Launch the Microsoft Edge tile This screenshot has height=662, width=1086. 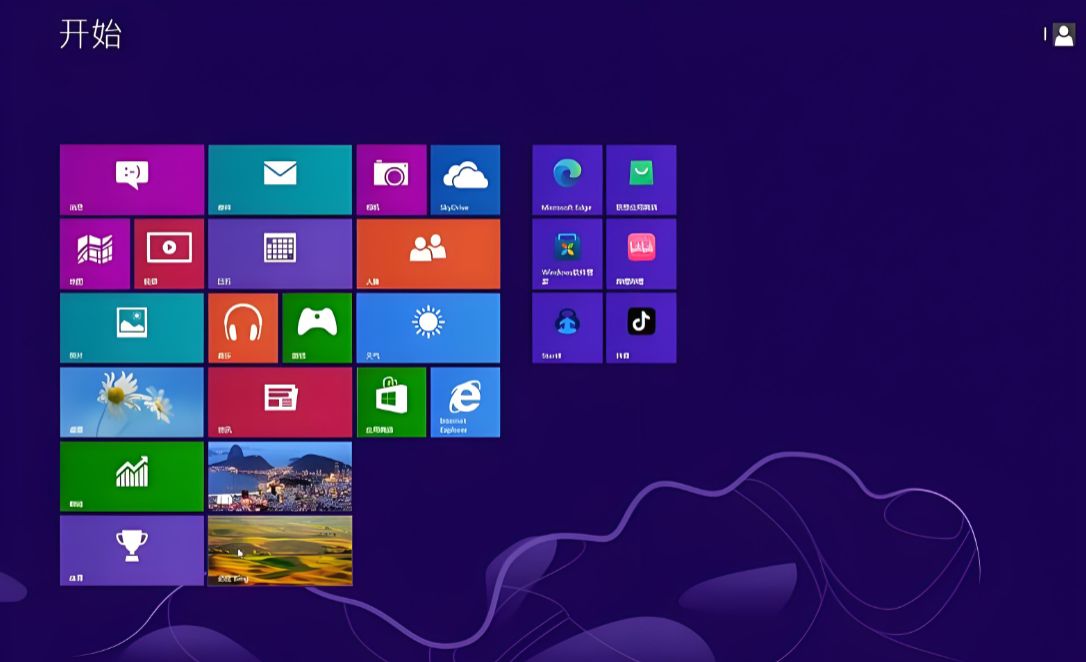tap(567, 179)
